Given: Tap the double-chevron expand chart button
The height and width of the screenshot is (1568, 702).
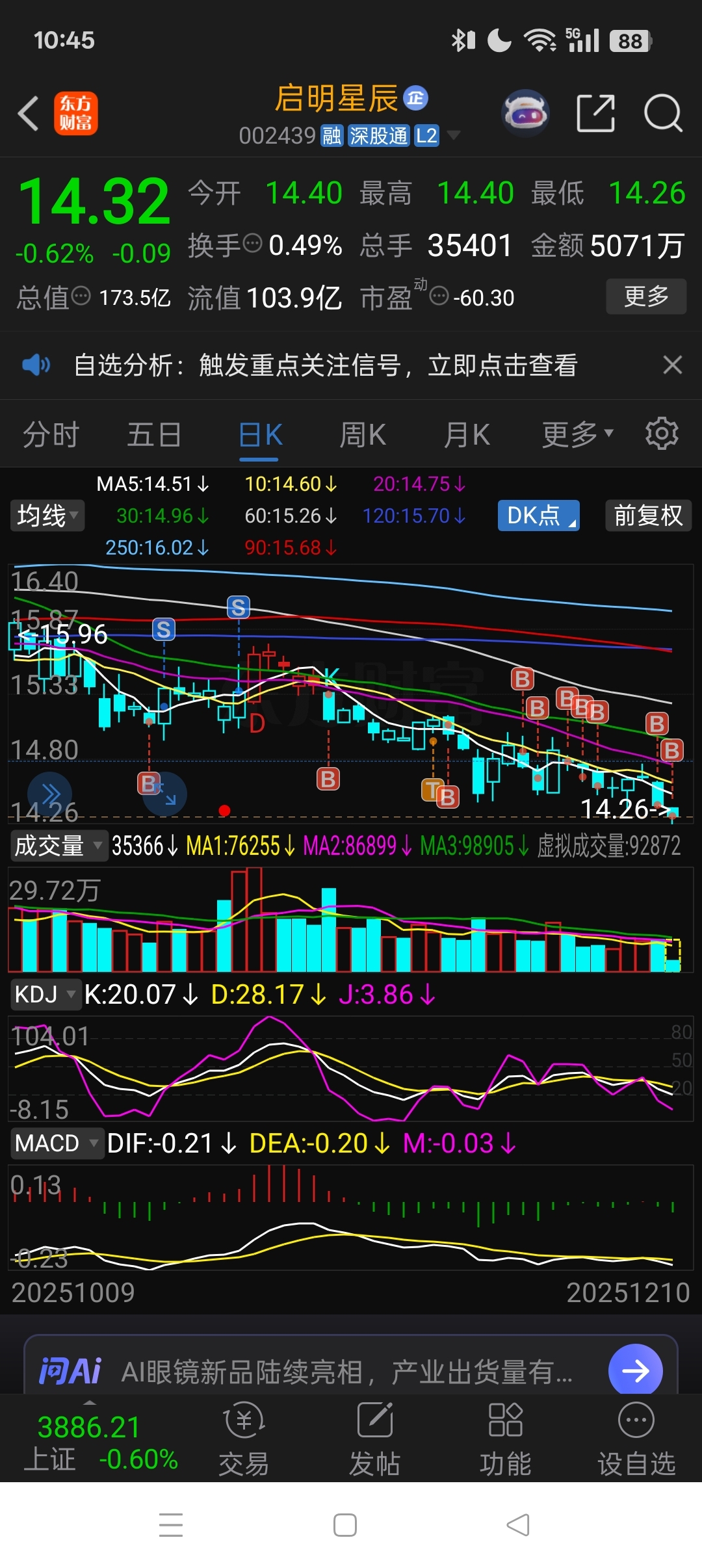Looking at the screenshot, I should coord(49,794).
